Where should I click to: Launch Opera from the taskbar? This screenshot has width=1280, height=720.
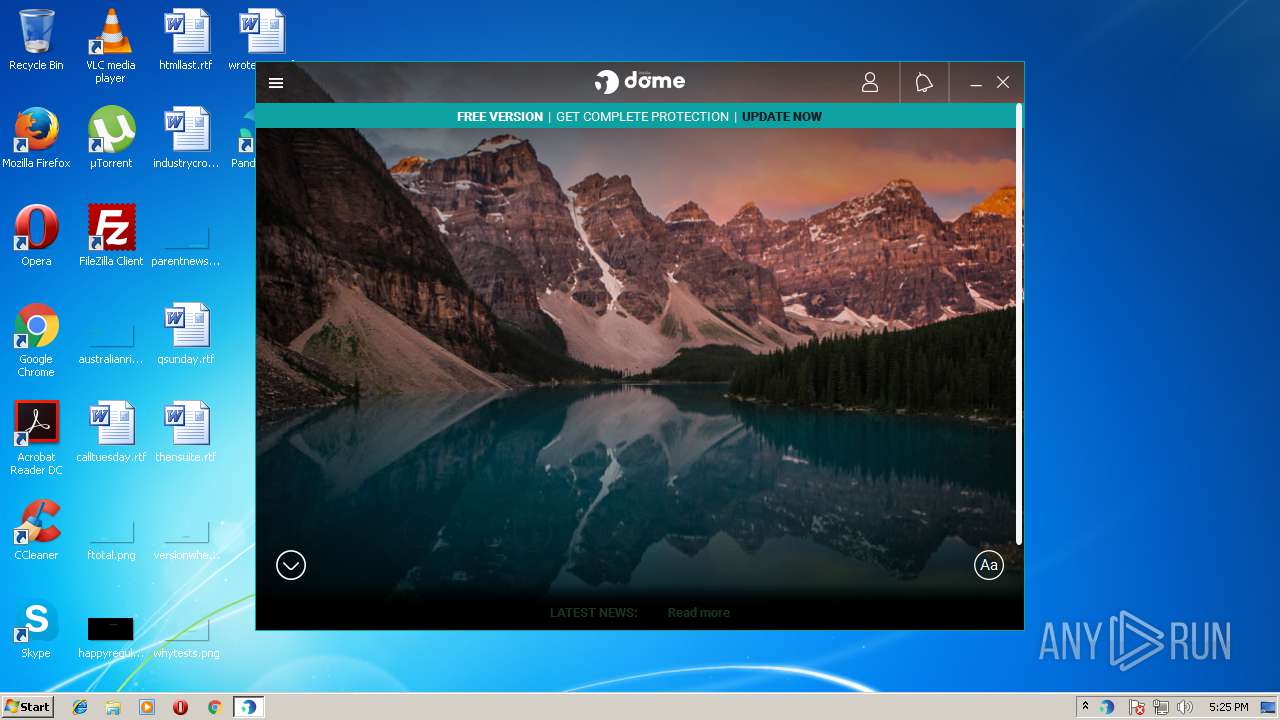pos(180,707)
